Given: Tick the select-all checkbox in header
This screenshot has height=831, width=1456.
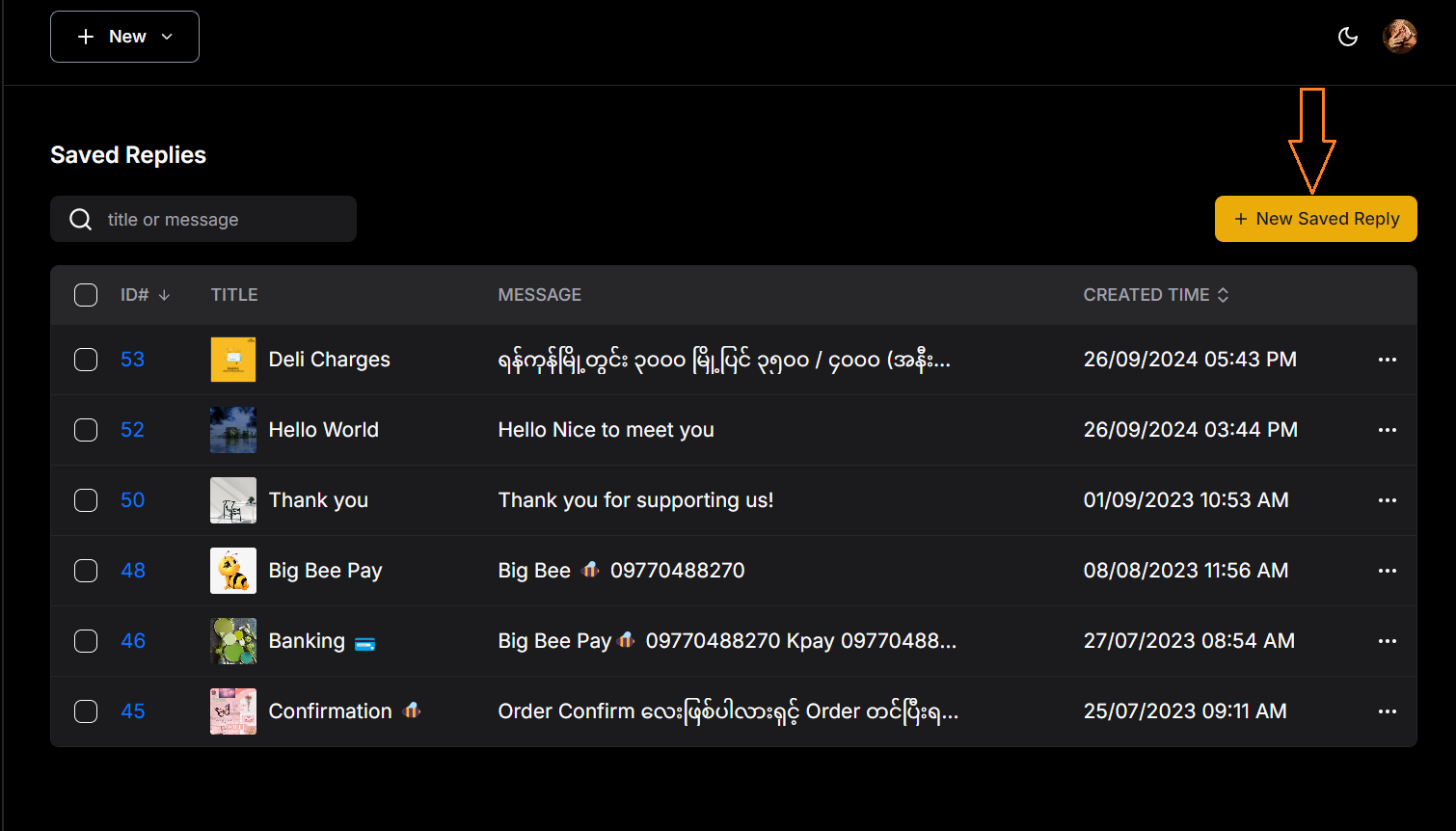Looking at the screenshot, I should pyautogui.click(x=86, y=295).
